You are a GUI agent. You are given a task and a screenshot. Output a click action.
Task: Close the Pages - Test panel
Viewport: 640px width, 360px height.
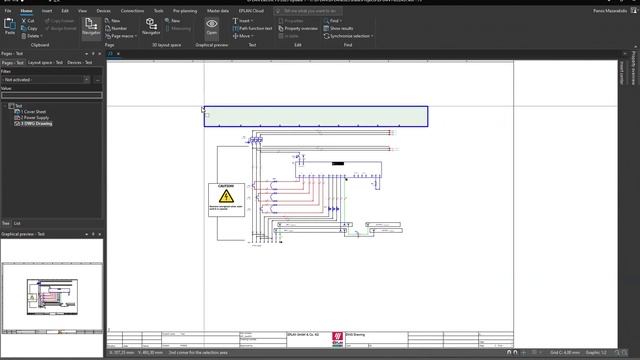tap(100, 53)
